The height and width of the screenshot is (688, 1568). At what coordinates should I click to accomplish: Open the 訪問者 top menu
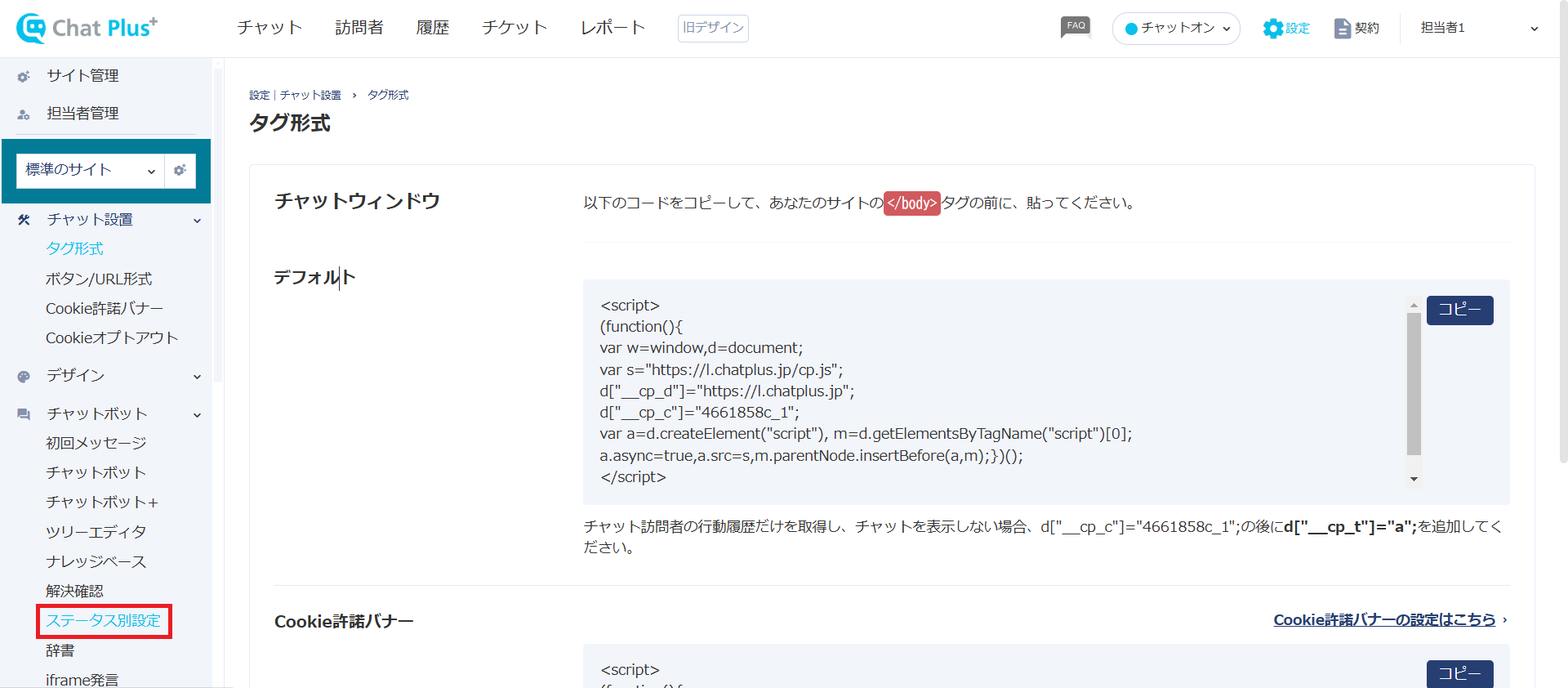tap(359, 28)
